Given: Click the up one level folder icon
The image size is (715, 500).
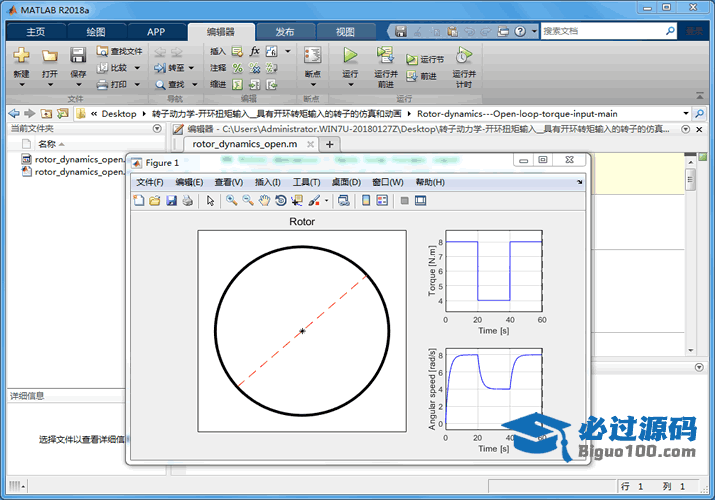Looking at the screenshot, I should pyautogui.click(x=46, y=113).
